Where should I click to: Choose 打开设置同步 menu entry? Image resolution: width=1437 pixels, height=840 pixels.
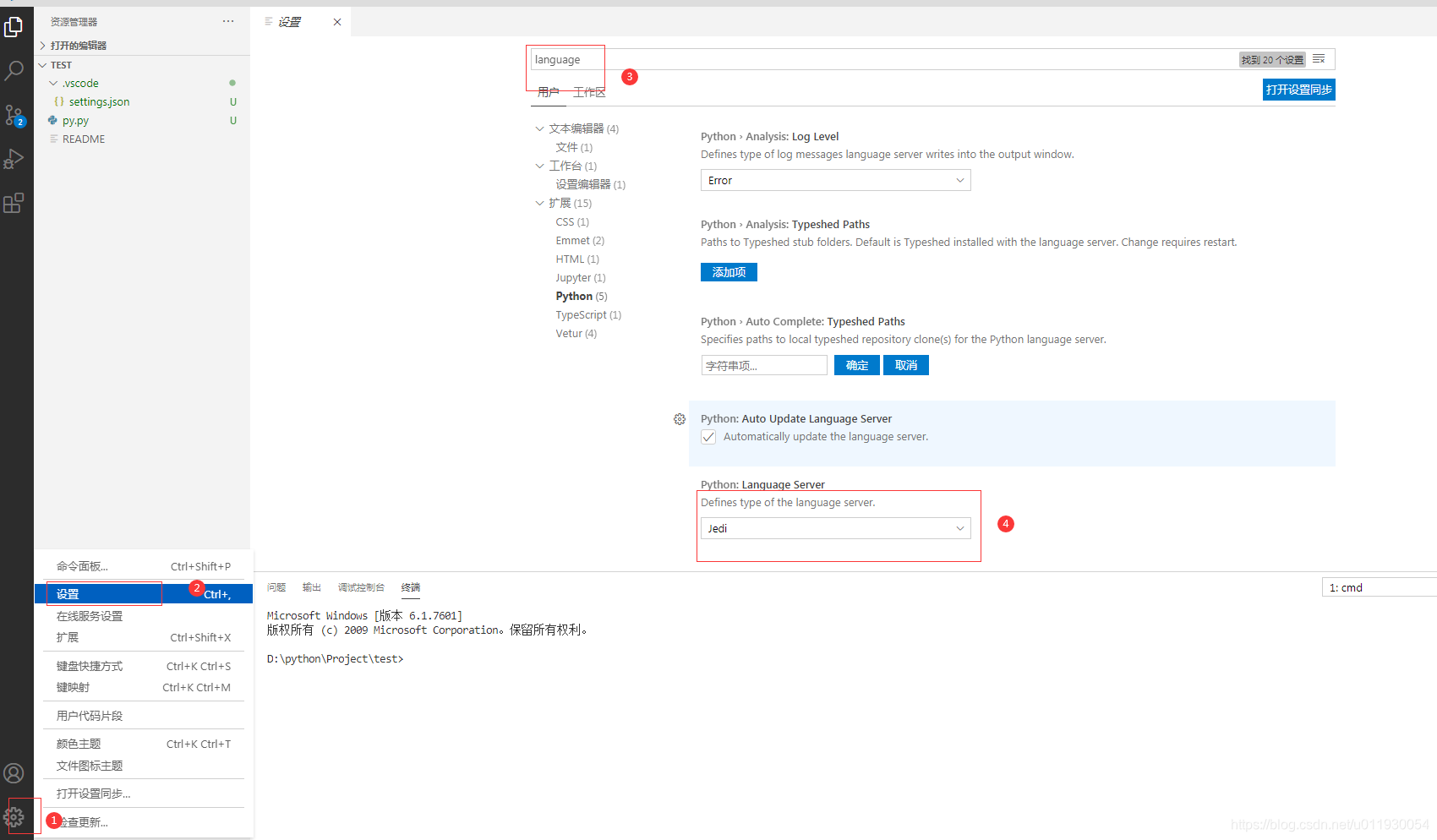point(144,794)
